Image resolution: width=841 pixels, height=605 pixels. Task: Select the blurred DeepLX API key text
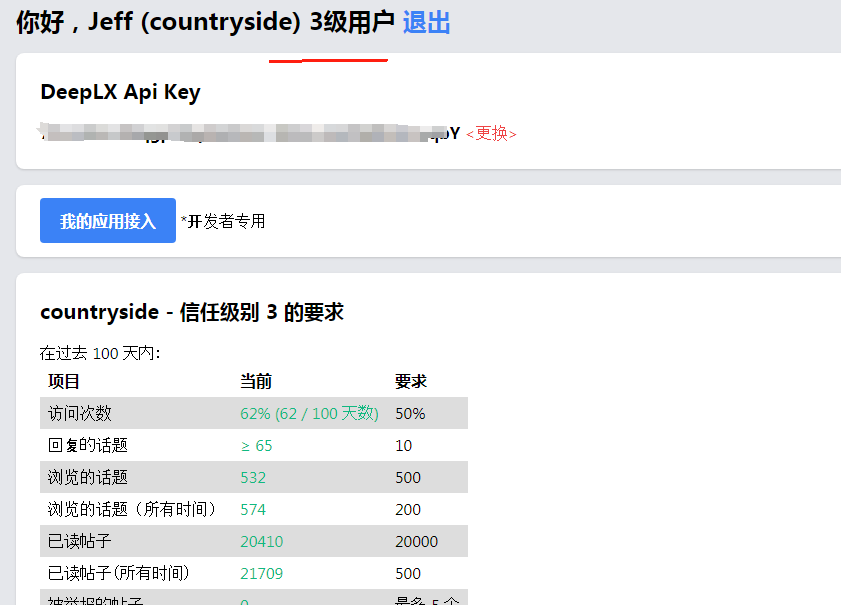[x=250, y=132]
